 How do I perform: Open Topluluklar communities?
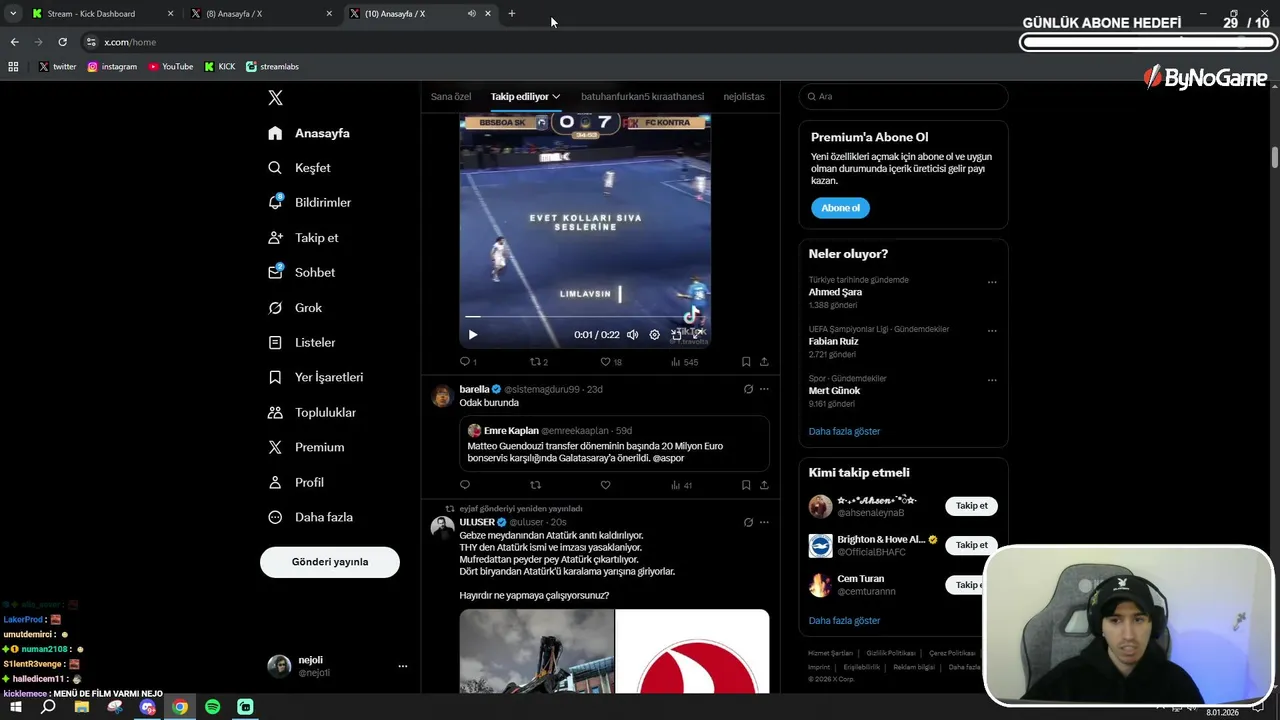[311, 412]
